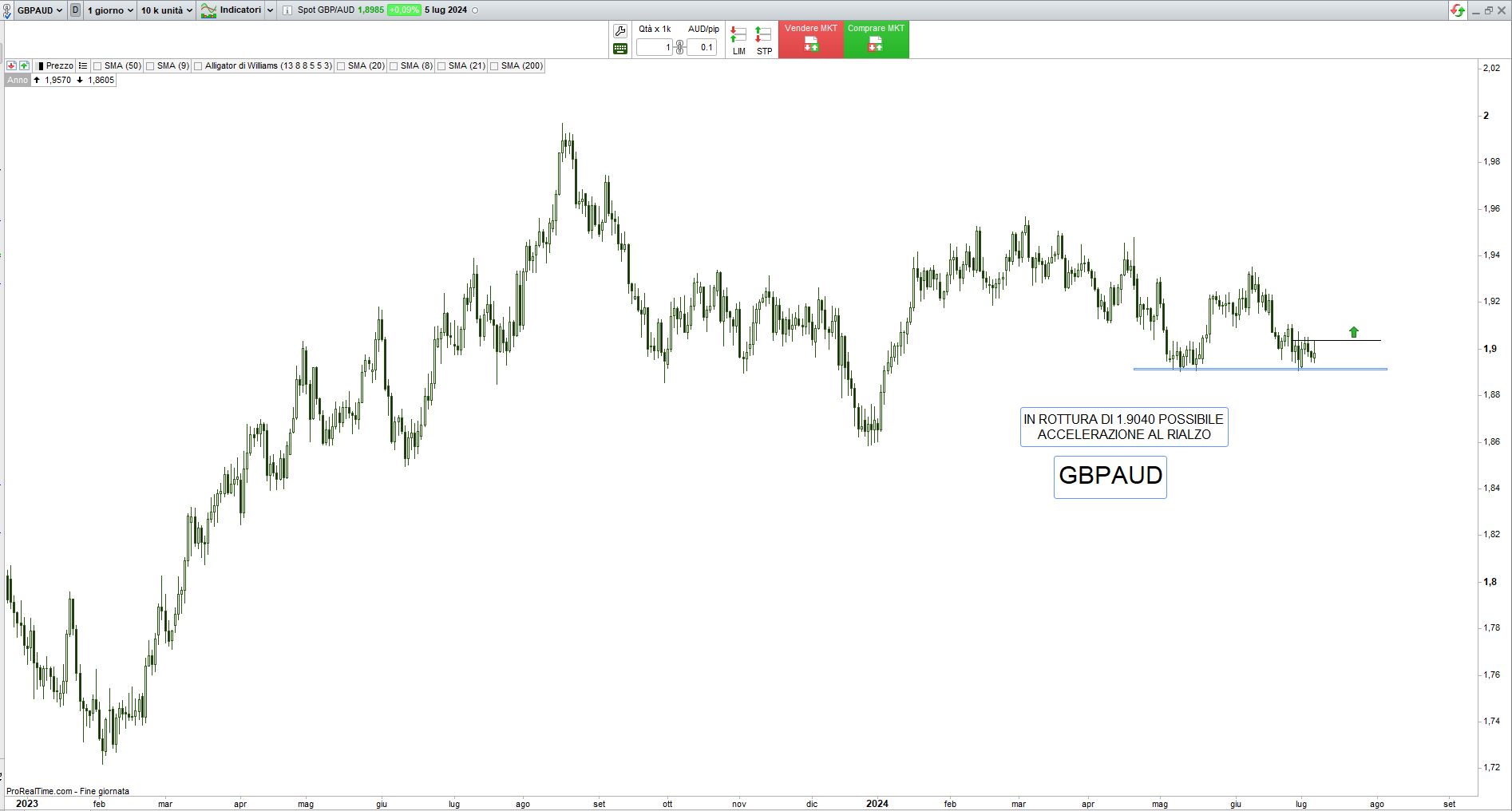Select the STP stop order icon
1512x811 pixels.
(x=764, y=41)
